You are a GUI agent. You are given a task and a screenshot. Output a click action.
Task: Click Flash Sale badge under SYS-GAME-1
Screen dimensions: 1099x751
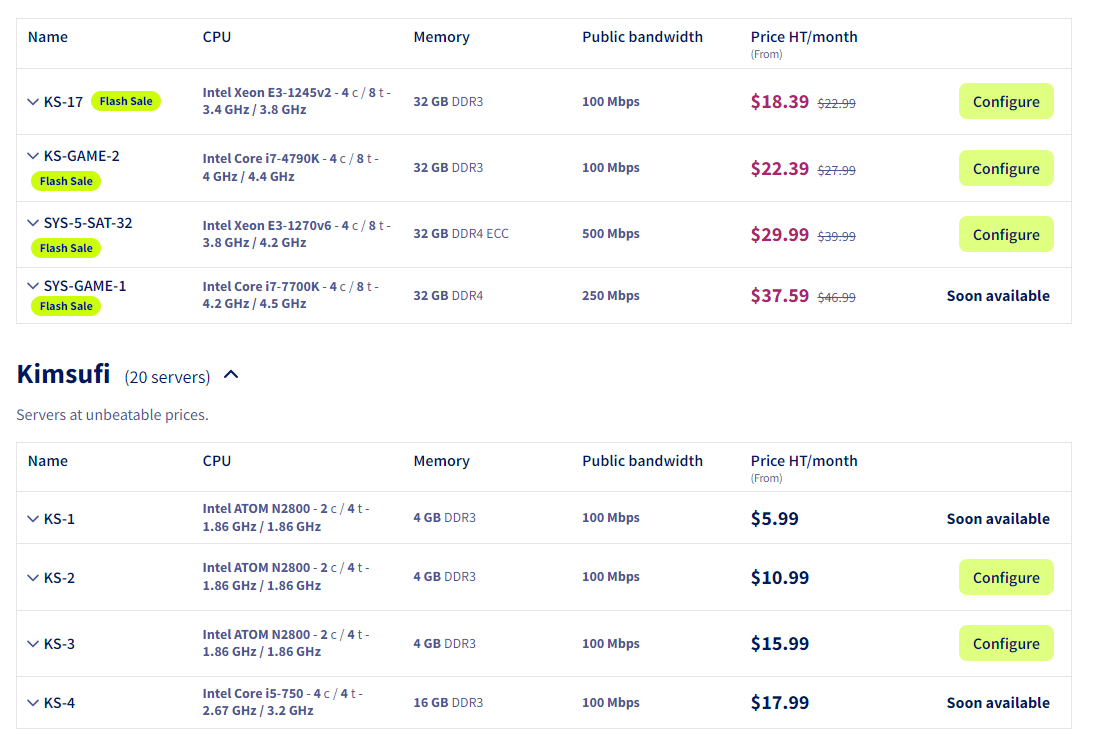point(66,306)
